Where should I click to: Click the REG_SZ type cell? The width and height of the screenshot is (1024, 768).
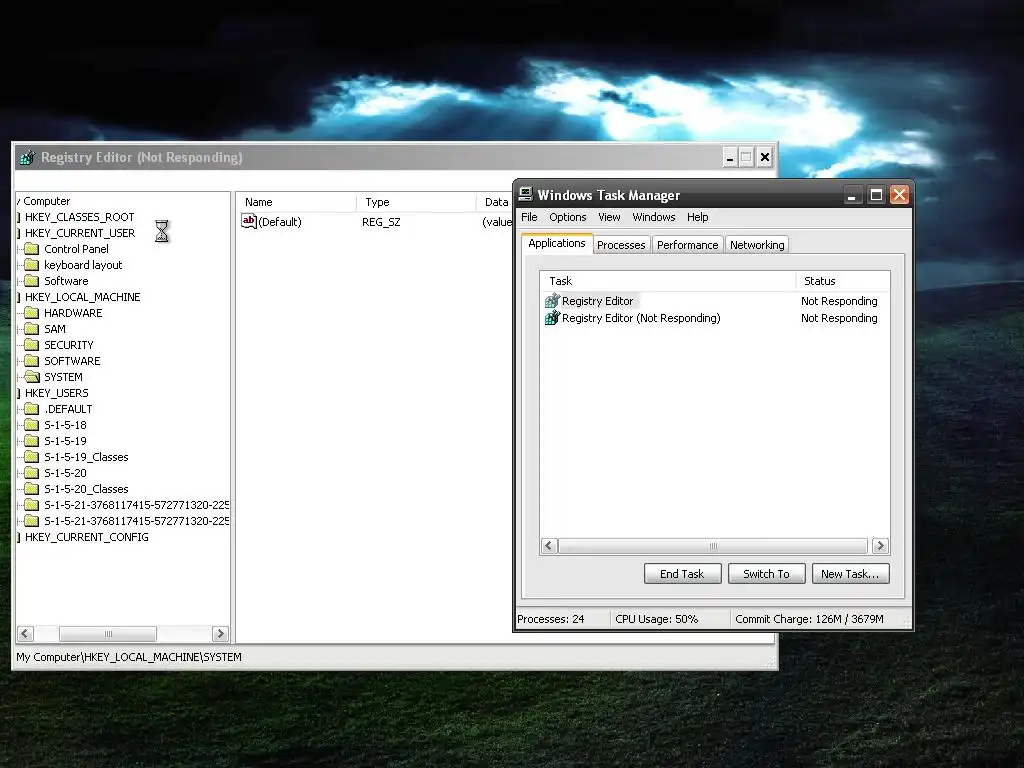pos(381,222)
